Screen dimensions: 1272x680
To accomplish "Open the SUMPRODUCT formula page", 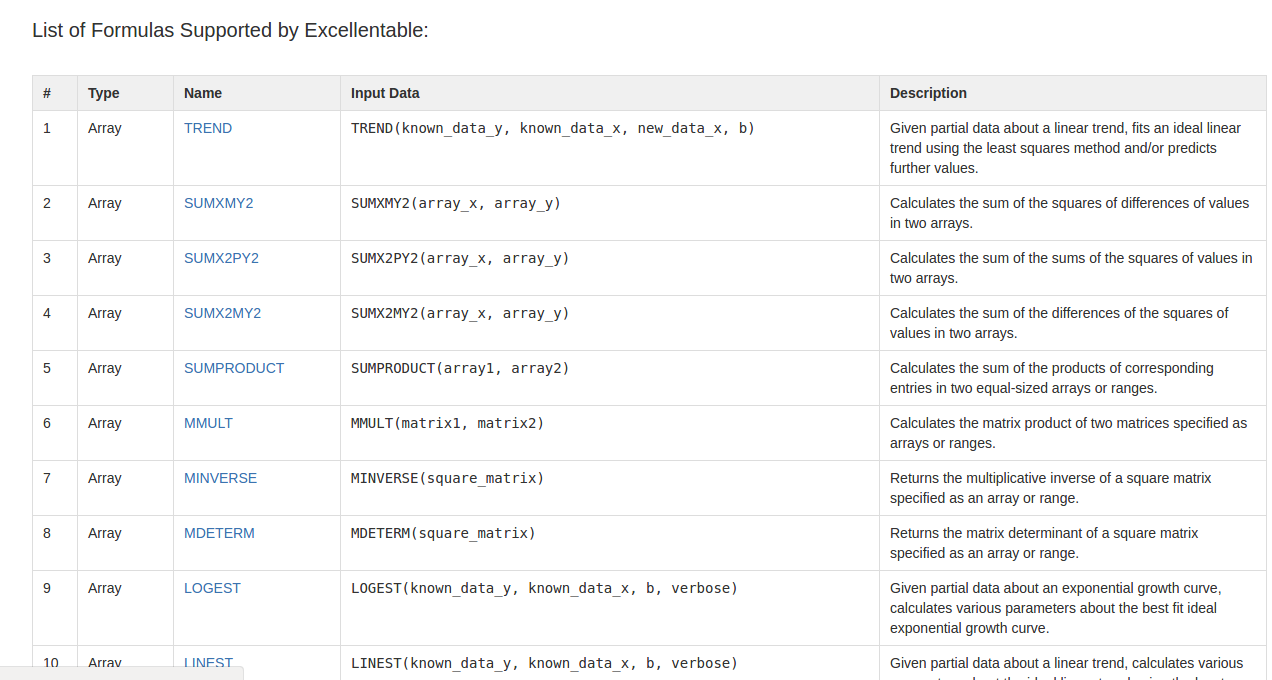I will click(x=234, y=368).
